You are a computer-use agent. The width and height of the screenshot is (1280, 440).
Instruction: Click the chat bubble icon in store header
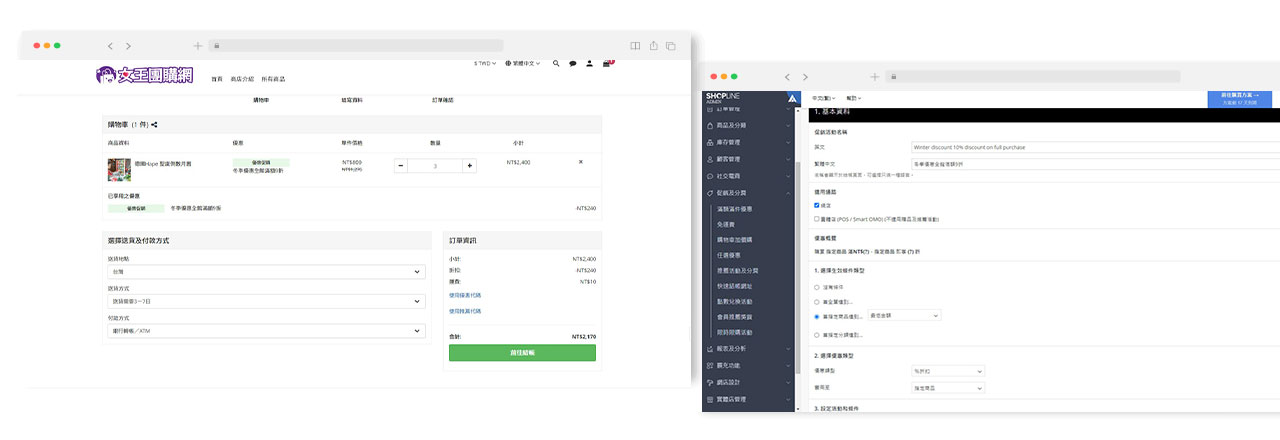click(x=573, y=63)
